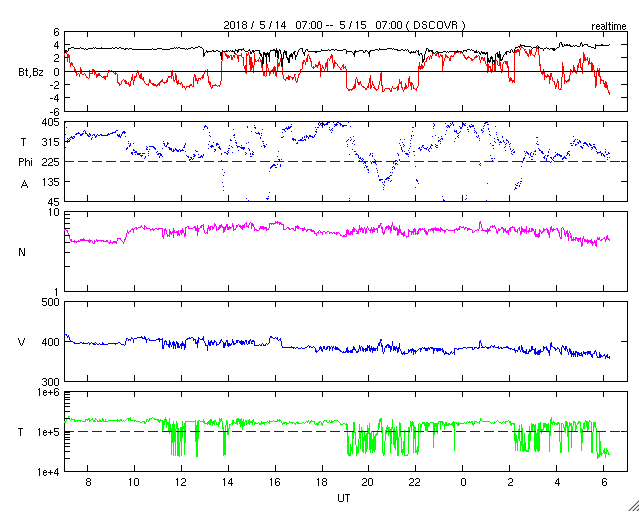Click the 'UT' x-axis label

point(344,498)
